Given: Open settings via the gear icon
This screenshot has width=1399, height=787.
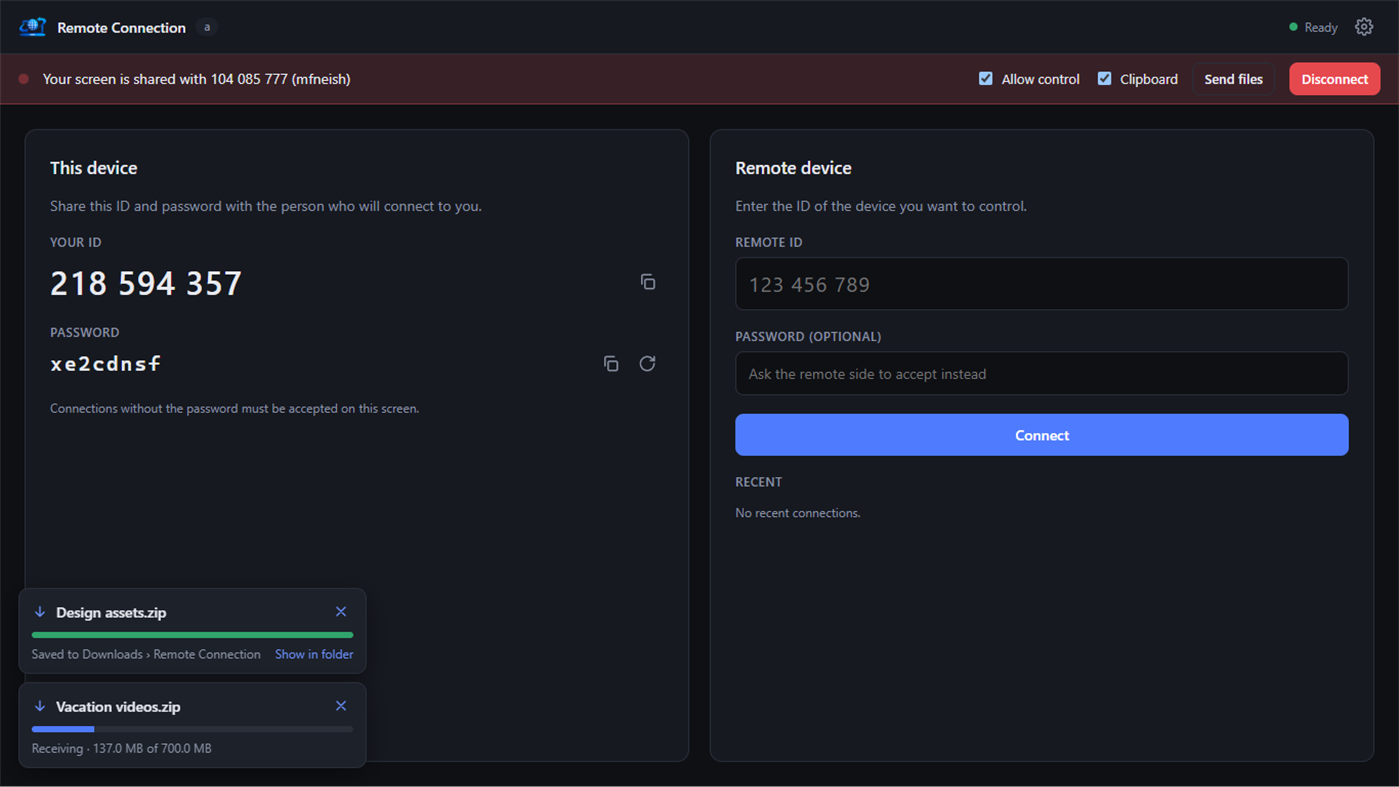Looking at the screenshot, I should coord(1364,27).
